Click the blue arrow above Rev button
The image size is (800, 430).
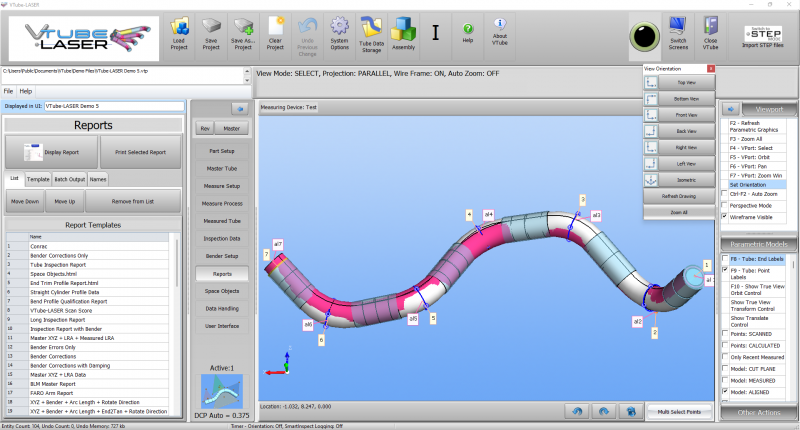tap(240, 109)
